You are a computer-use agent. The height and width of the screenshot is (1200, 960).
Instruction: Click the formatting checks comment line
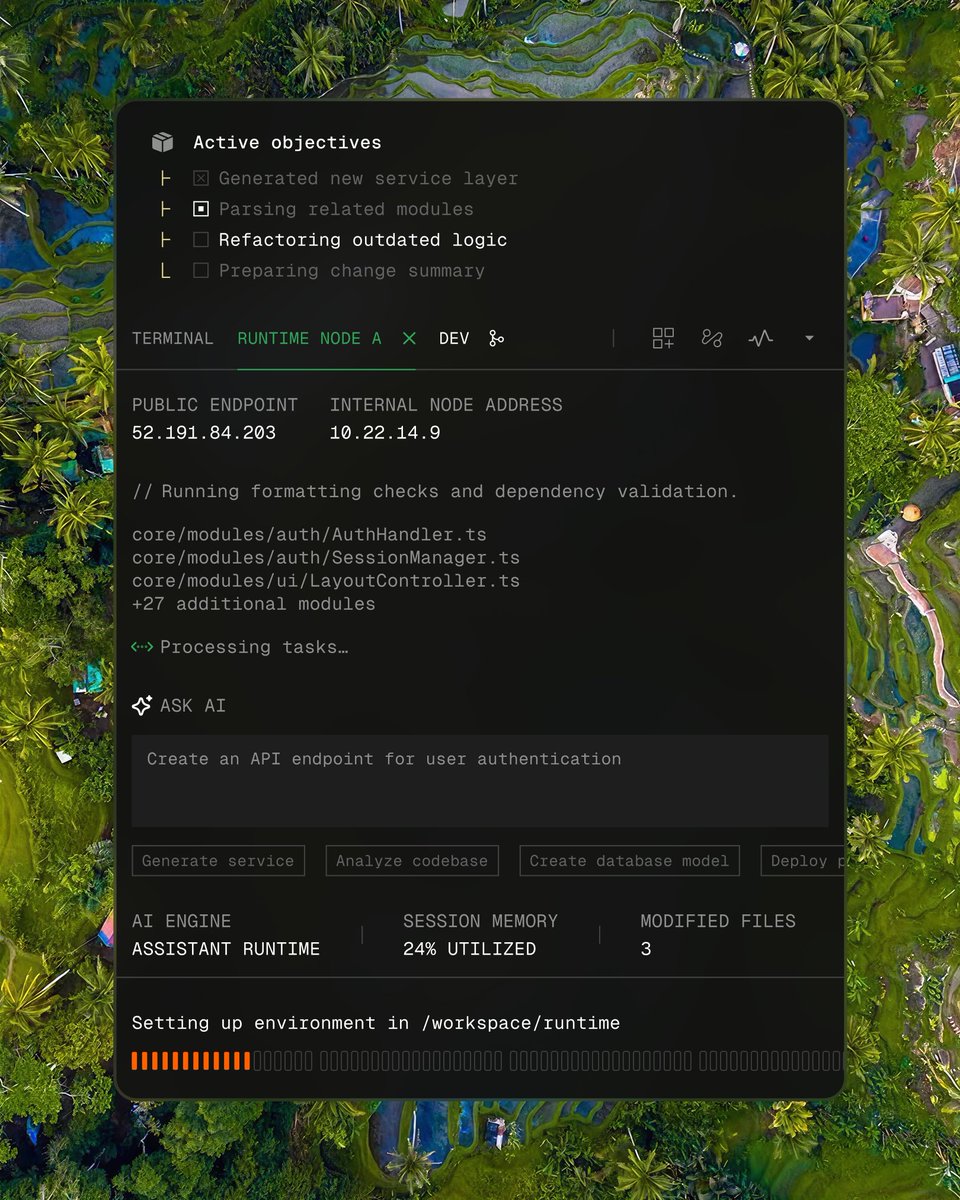coord(435,492)
